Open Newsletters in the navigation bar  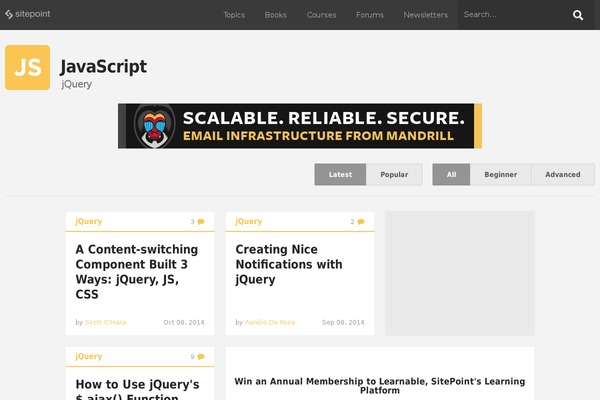[x=426, y=15]
